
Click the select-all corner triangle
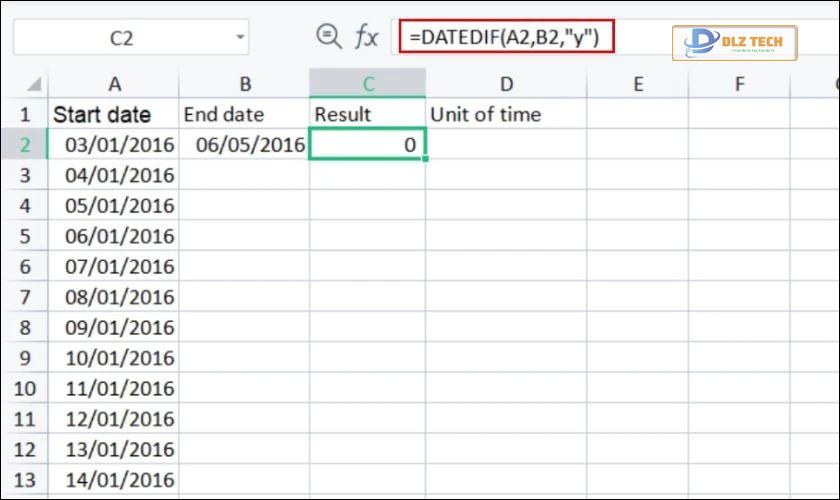[34, 84]
